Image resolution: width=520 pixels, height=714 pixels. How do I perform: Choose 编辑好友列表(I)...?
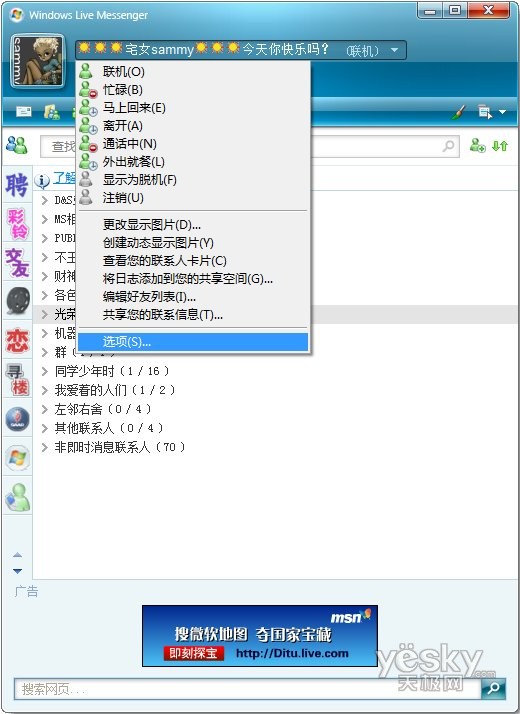193,296
